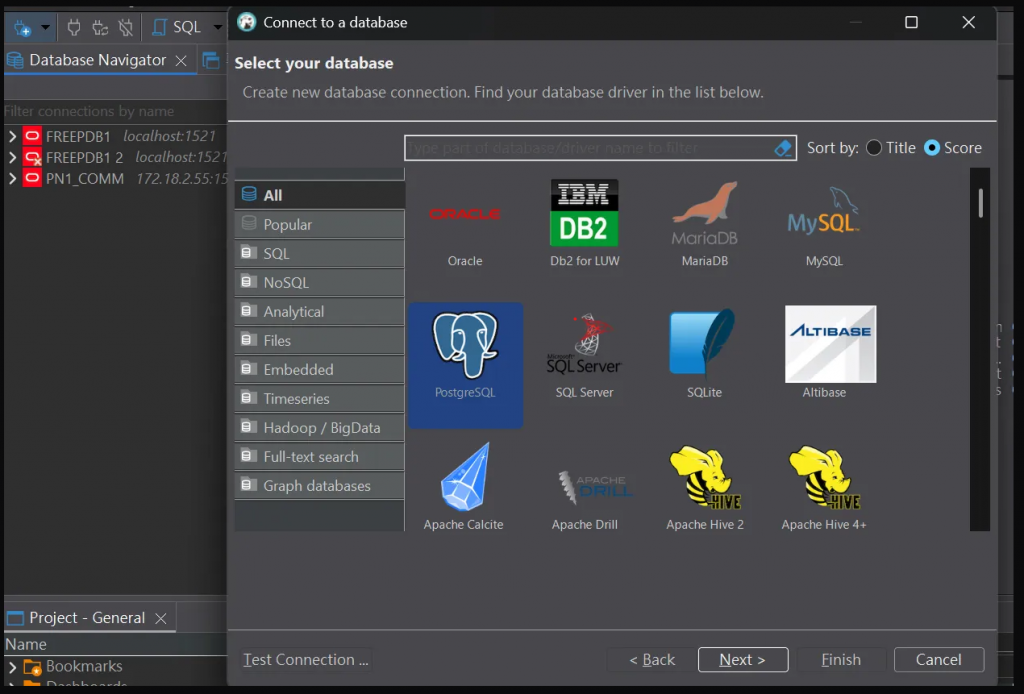
Task: Focus the driver name filter field
Action: (x=589, y=148)
